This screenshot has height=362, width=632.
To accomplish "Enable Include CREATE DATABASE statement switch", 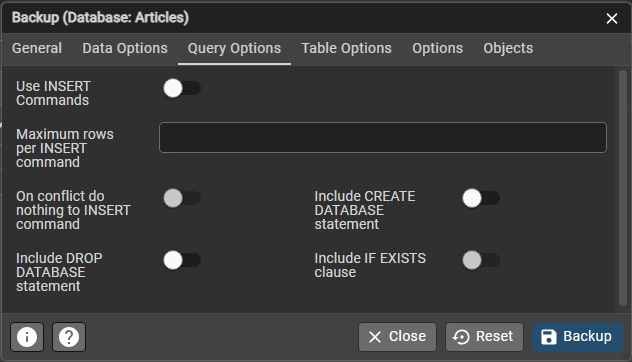I will 481,198.
